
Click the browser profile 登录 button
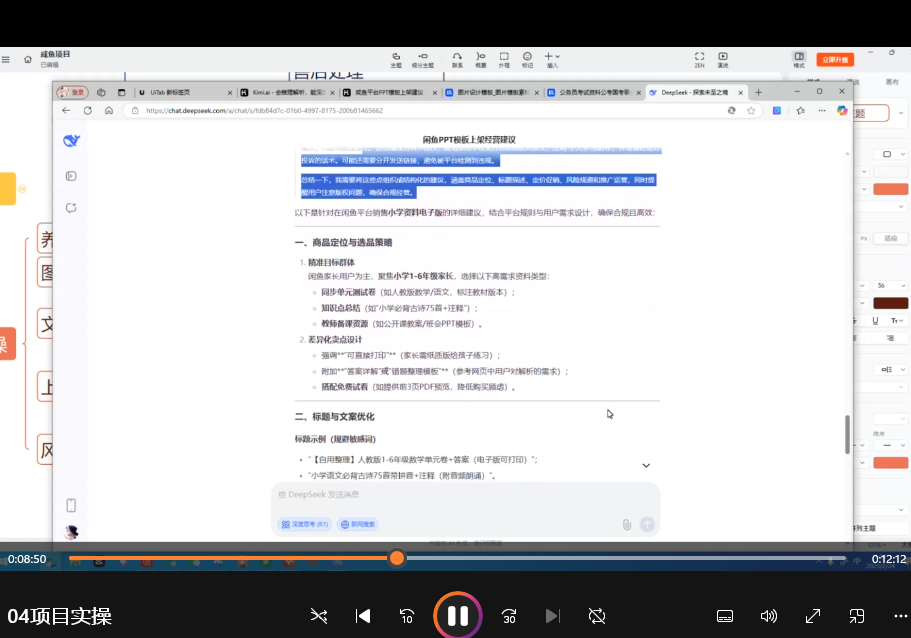[72, 92]
